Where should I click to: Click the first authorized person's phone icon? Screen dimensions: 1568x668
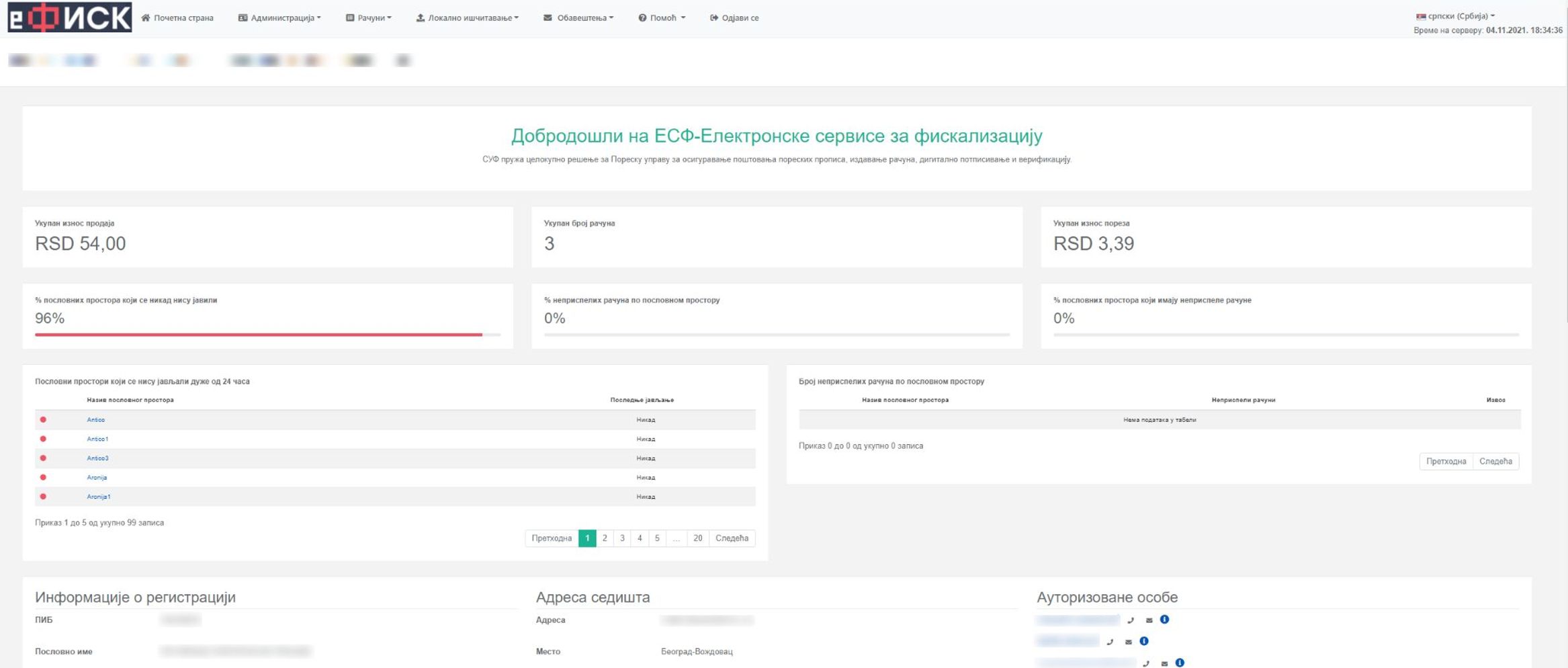pyautogui.click(x=1131, y=620)
